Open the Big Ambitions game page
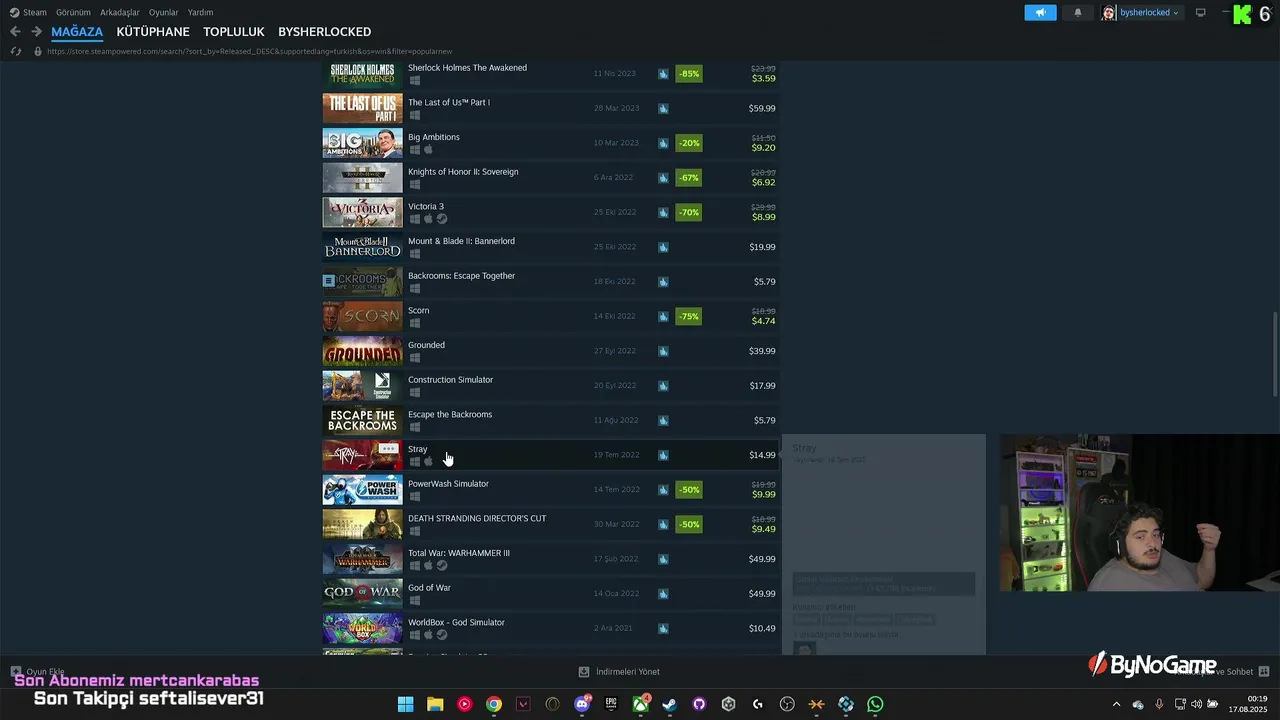 coord(551,143)
